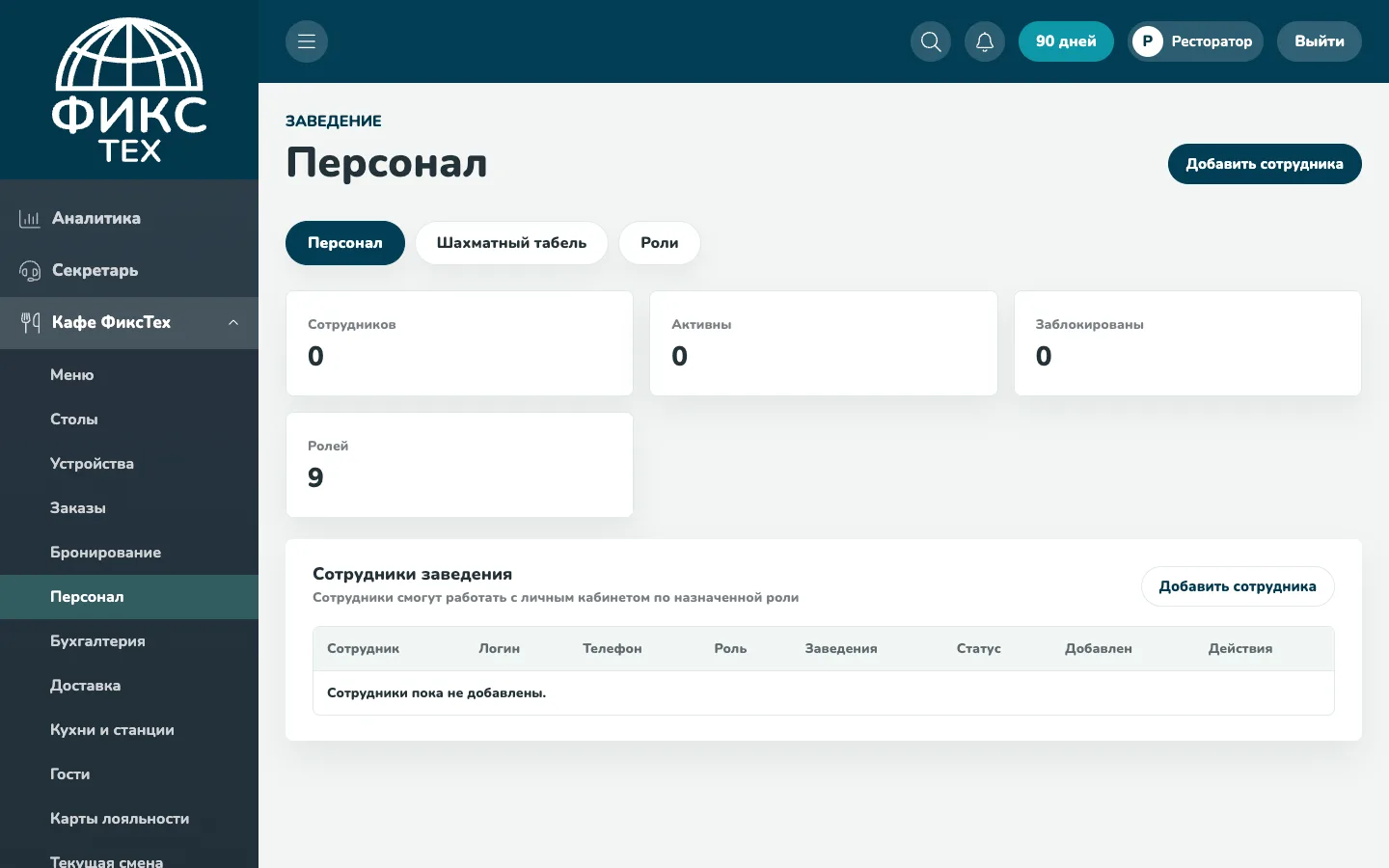Click the Статус column header
This screenshot has height=868, width=1389.
(979, 649)
